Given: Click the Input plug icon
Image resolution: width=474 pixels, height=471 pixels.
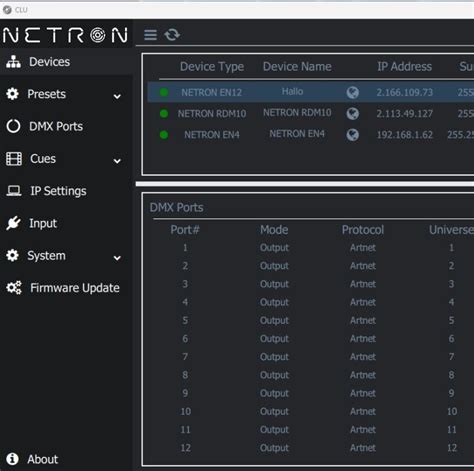Looking at the screenshot, I should (13, 223).
